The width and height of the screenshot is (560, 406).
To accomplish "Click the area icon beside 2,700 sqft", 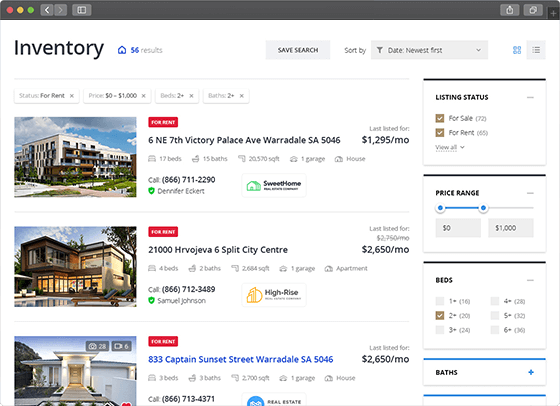I will (x=235, y=378).
